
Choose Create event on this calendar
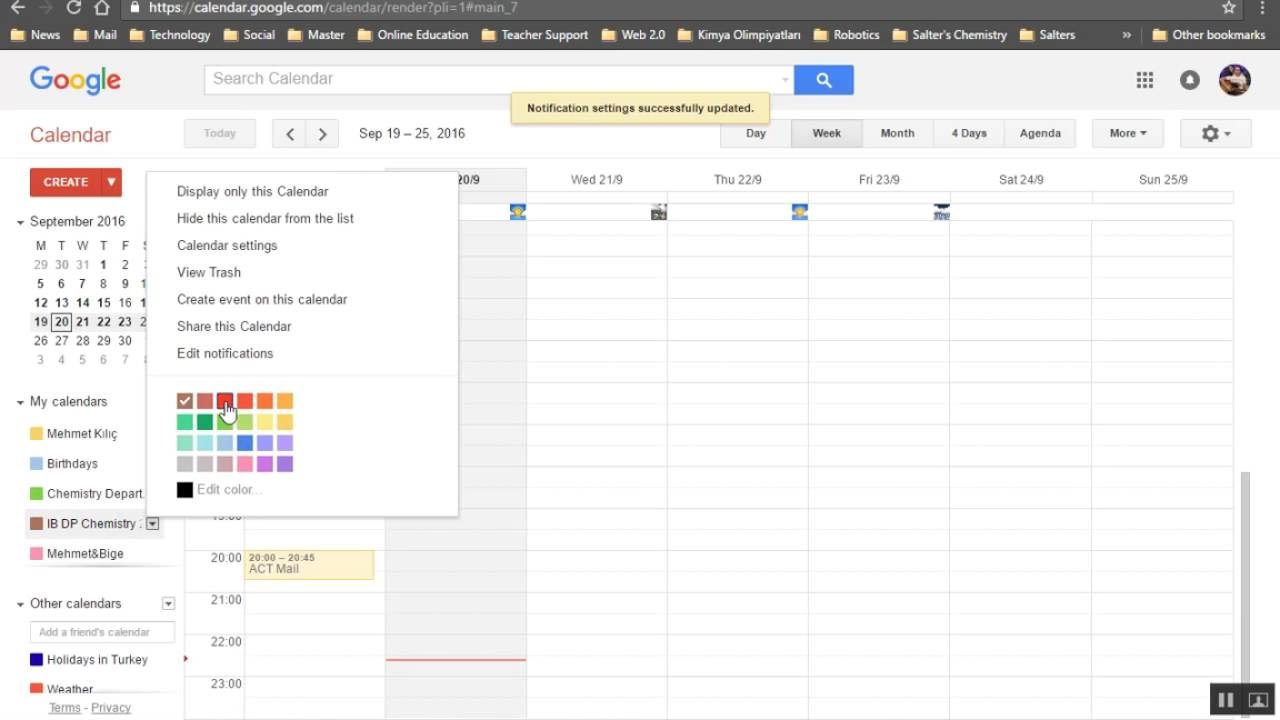[x=262, y=299]
